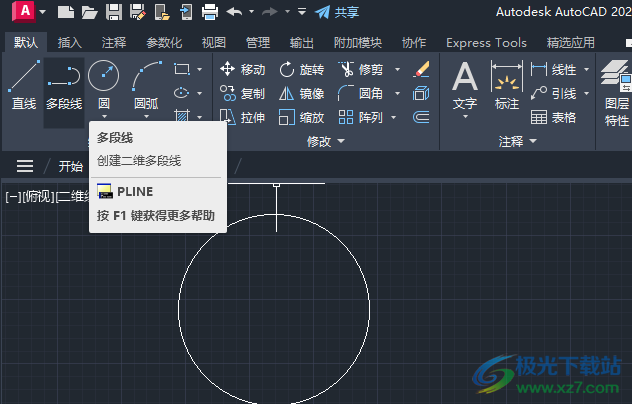Open Quick Access Toolbar customize dropdown
Screen dimensions: 632x404
[302, 12]
